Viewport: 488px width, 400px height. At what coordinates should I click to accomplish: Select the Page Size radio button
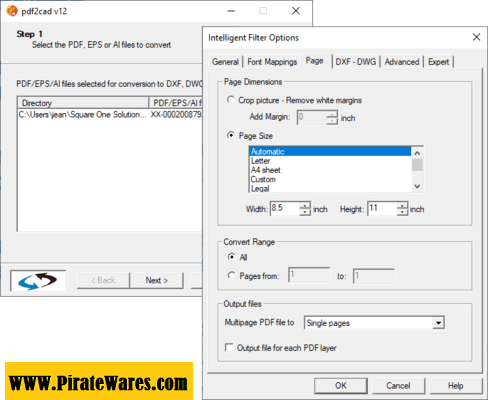point(231,135)
